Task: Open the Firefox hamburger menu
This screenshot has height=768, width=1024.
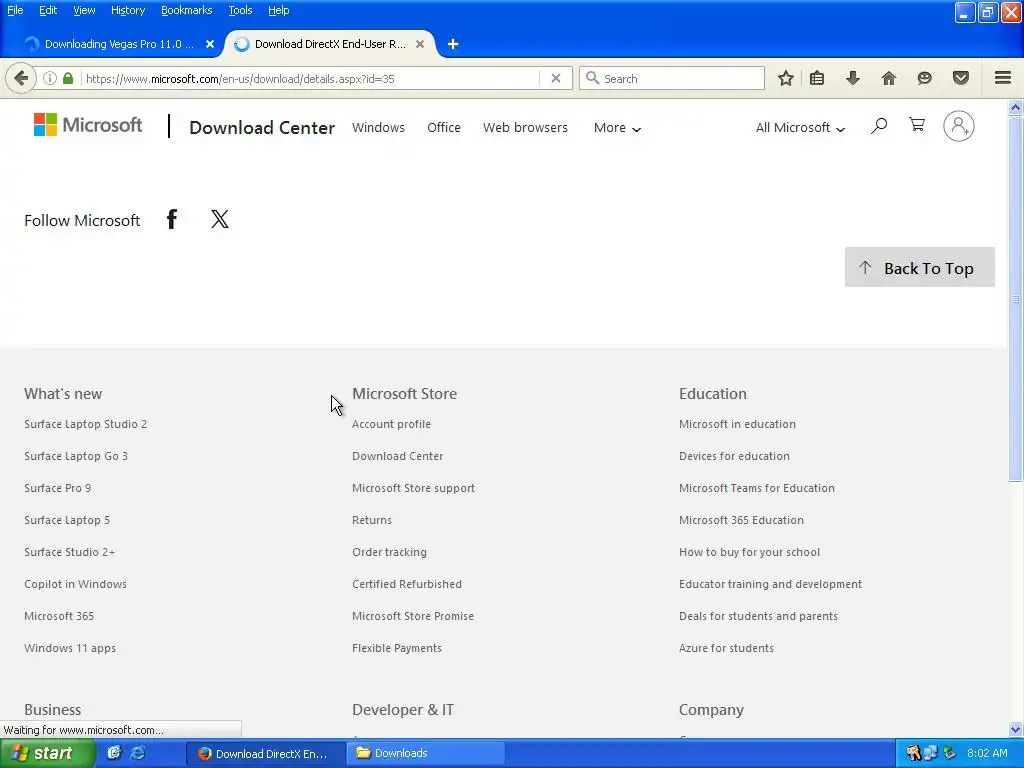Action: click(1003, 78)
